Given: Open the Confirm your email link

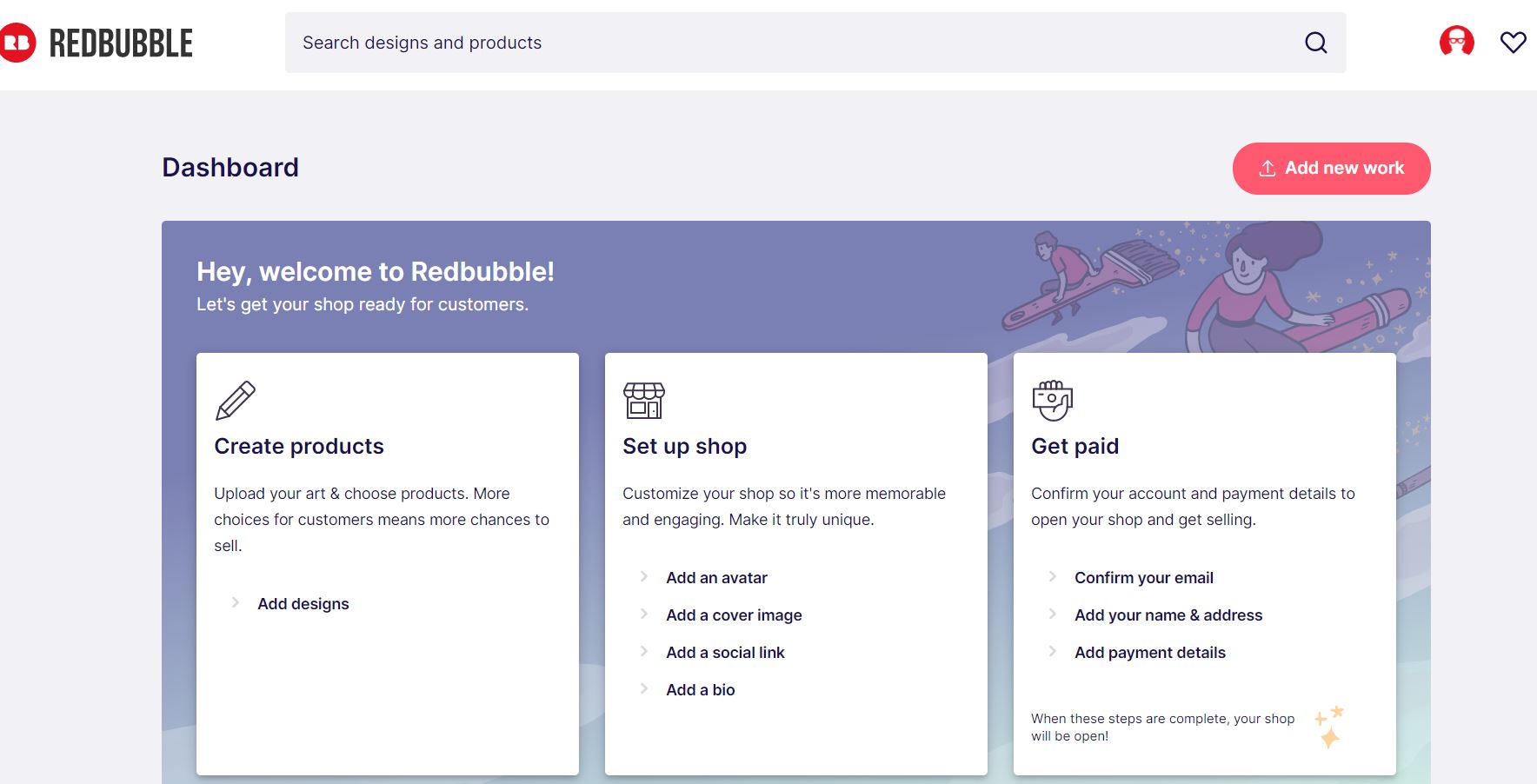Looking at the screenshot, I should (x=1144, y=578).
